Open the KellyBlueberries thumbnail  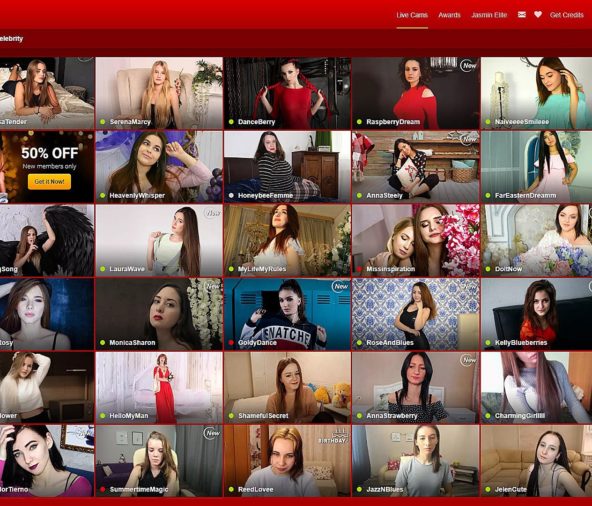click(536, 314)
